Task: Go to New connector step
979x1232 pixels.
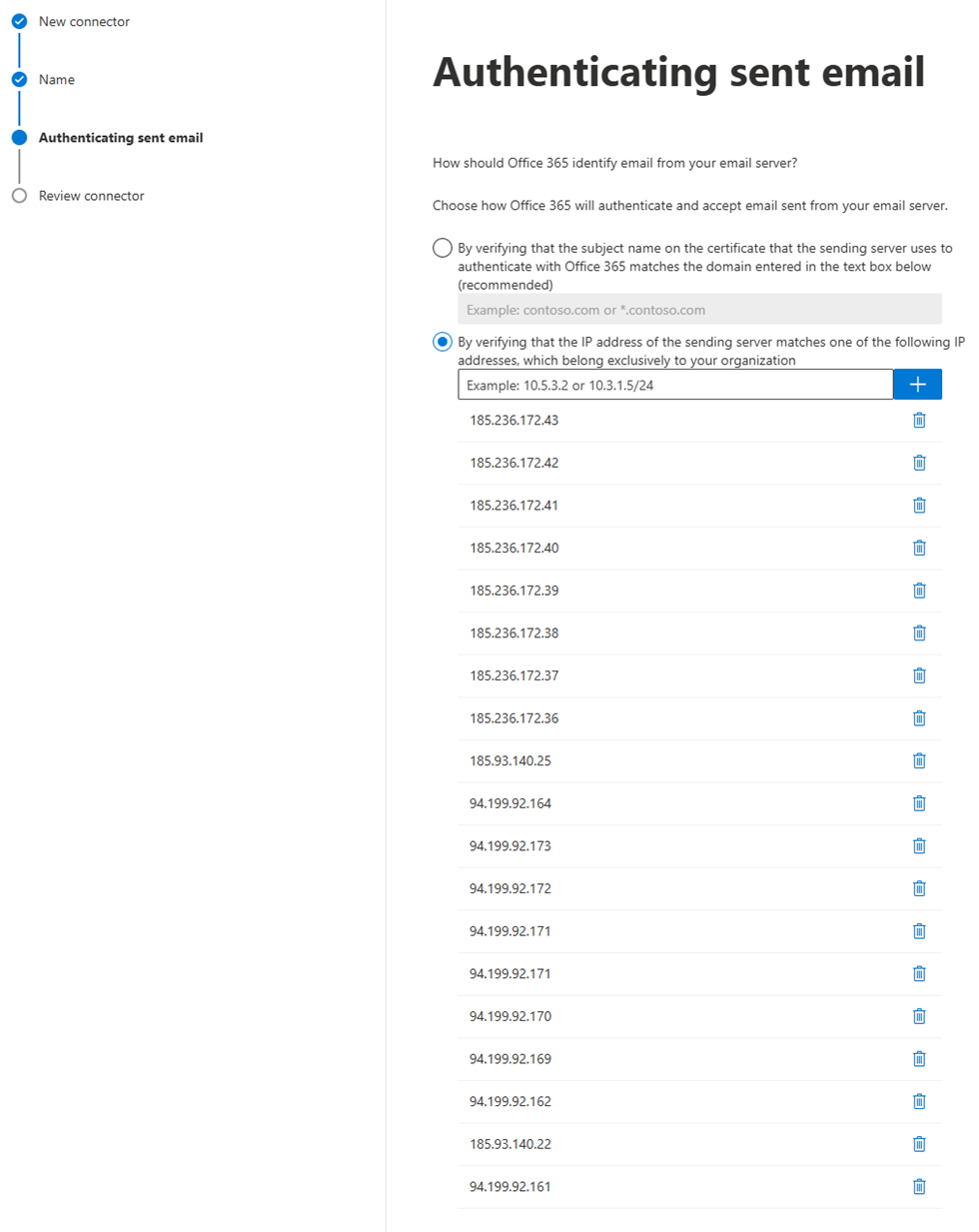Action: point(84,22)
